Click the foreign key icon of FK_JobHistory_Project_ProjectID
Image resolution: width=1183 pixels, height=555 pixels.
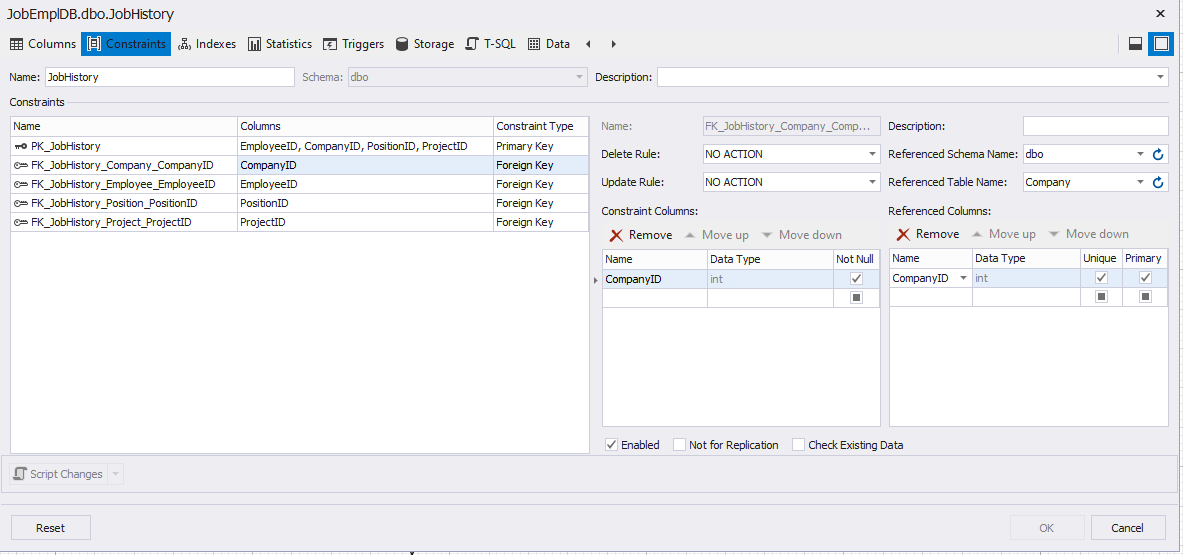click(21, 222)
